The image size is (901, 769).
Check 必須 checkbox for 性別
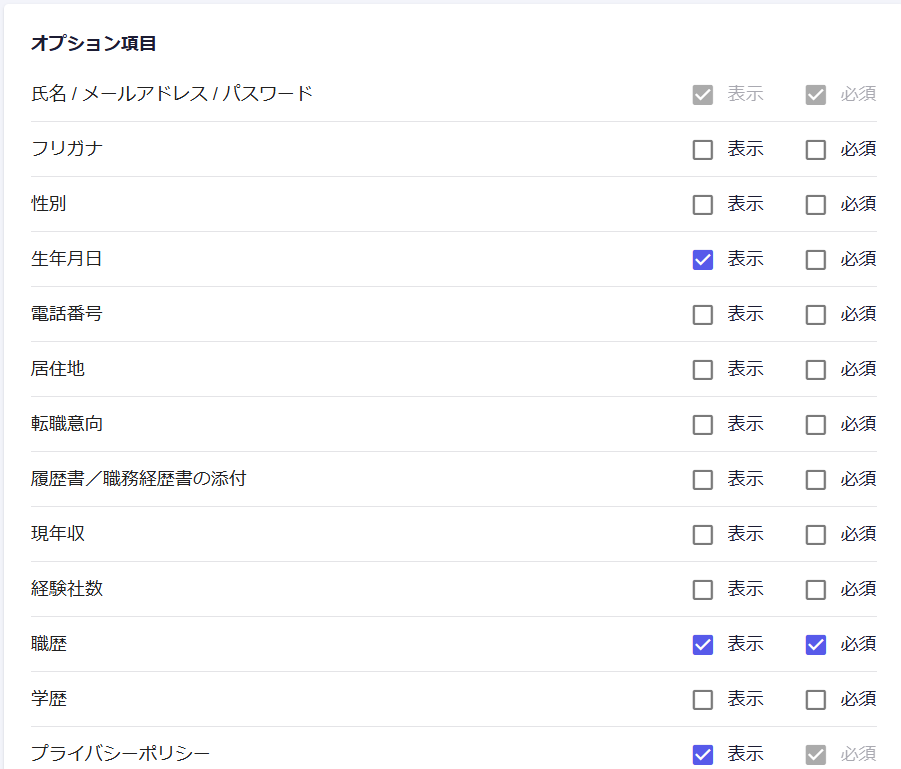[x=816, y=205]
